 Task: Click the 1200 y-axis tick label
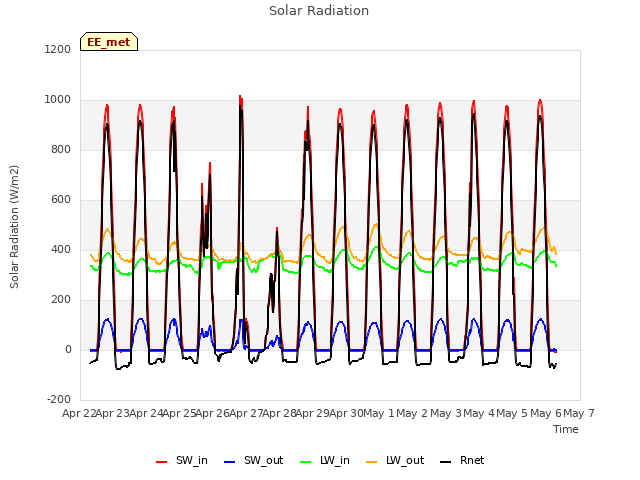click(x=58, y=49)
